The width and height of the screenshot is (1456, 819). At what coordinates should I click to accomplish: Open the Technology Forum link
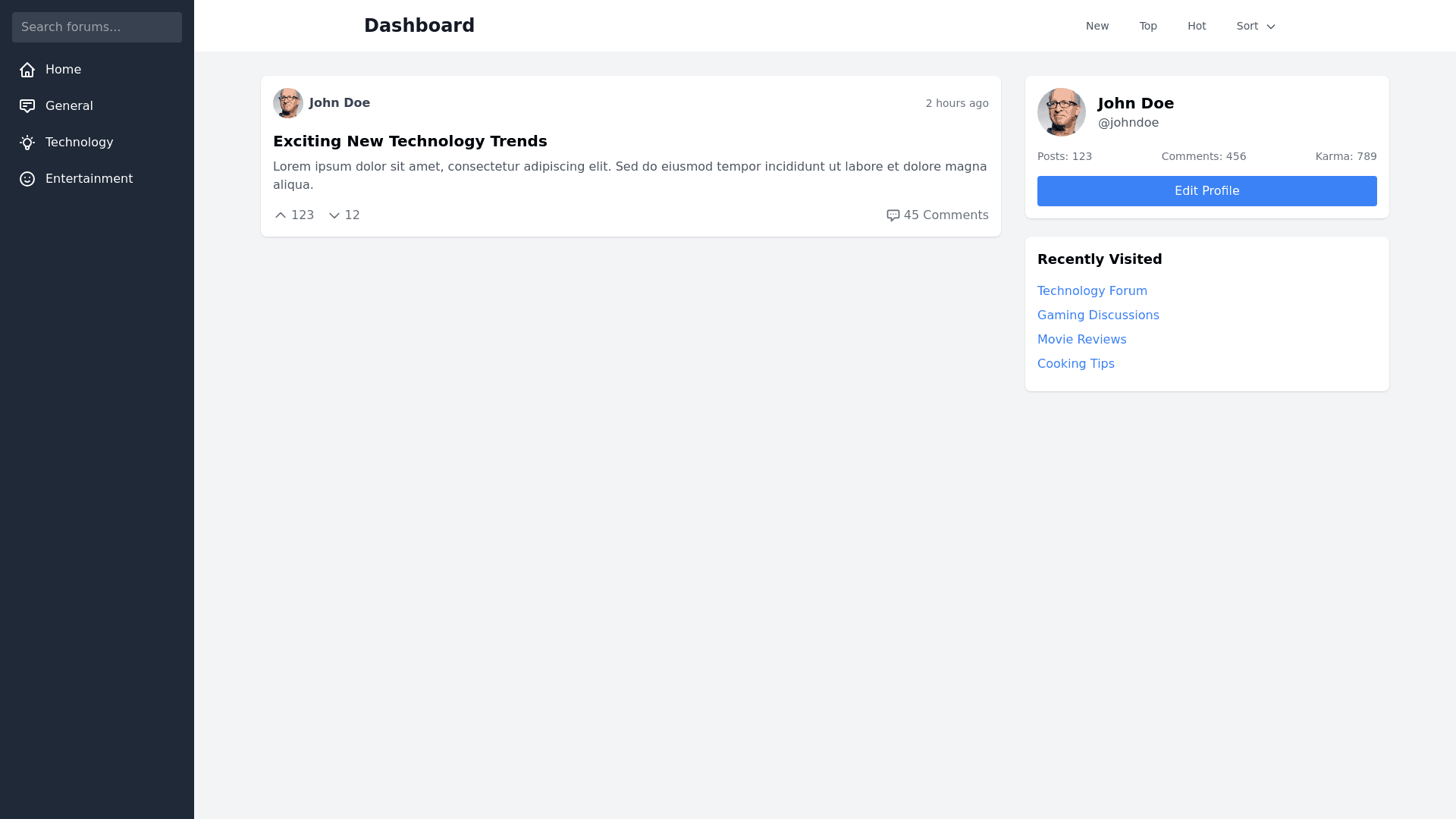click(x=1092, y=291)
